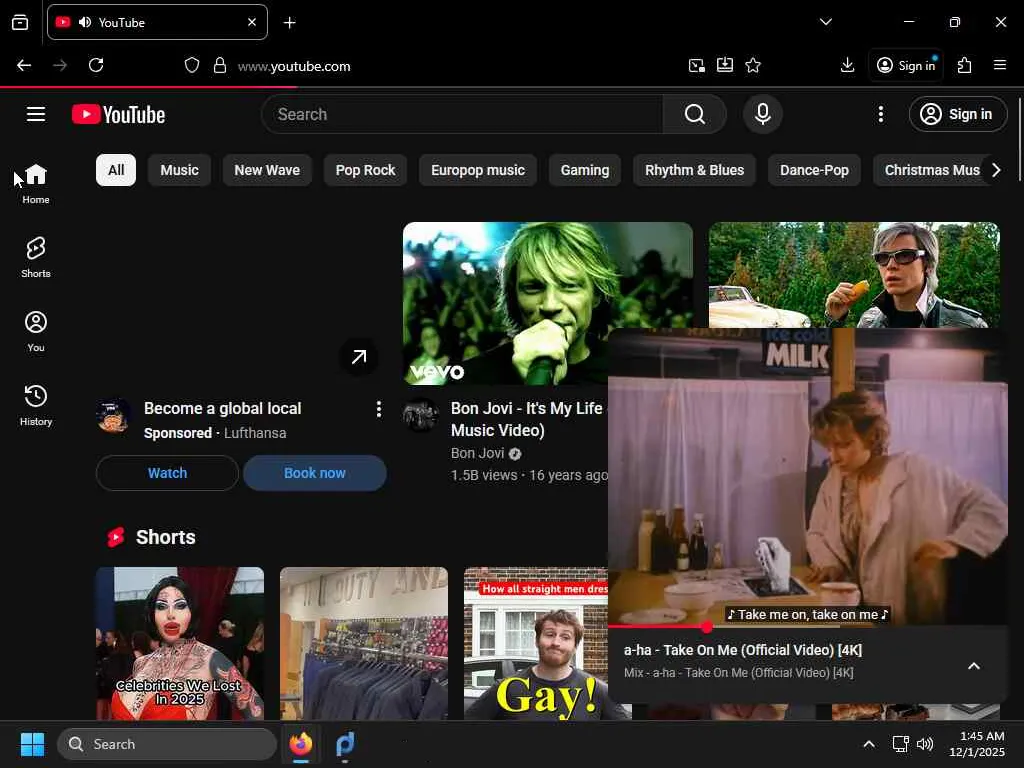This screenshot has height=768, width=1024.
Task: Click the Bon Jovi channel avatar
Action: pos(421,415)
